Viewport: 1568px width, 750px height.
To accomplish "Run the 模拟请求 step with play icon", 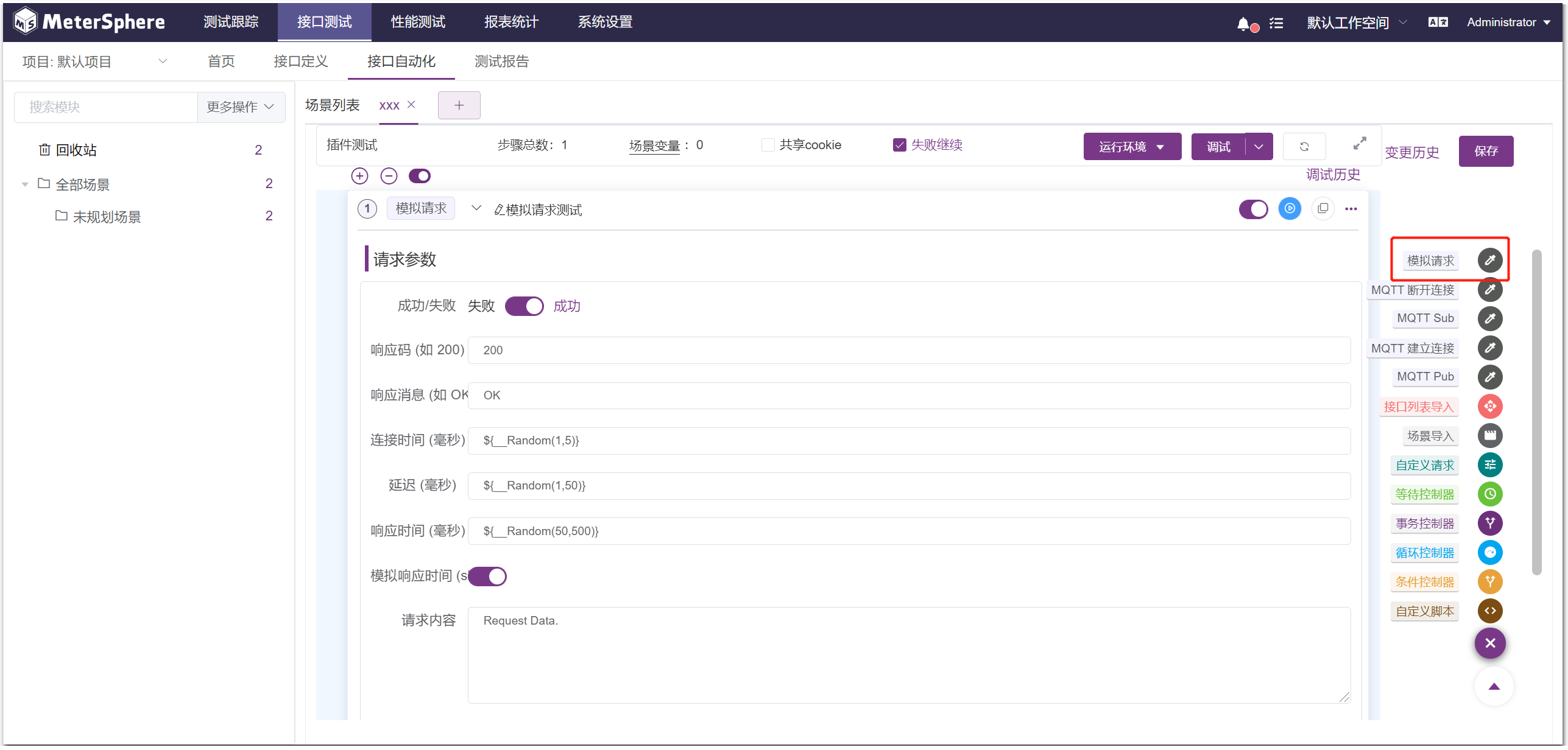I will click(x=1290, y=209).
